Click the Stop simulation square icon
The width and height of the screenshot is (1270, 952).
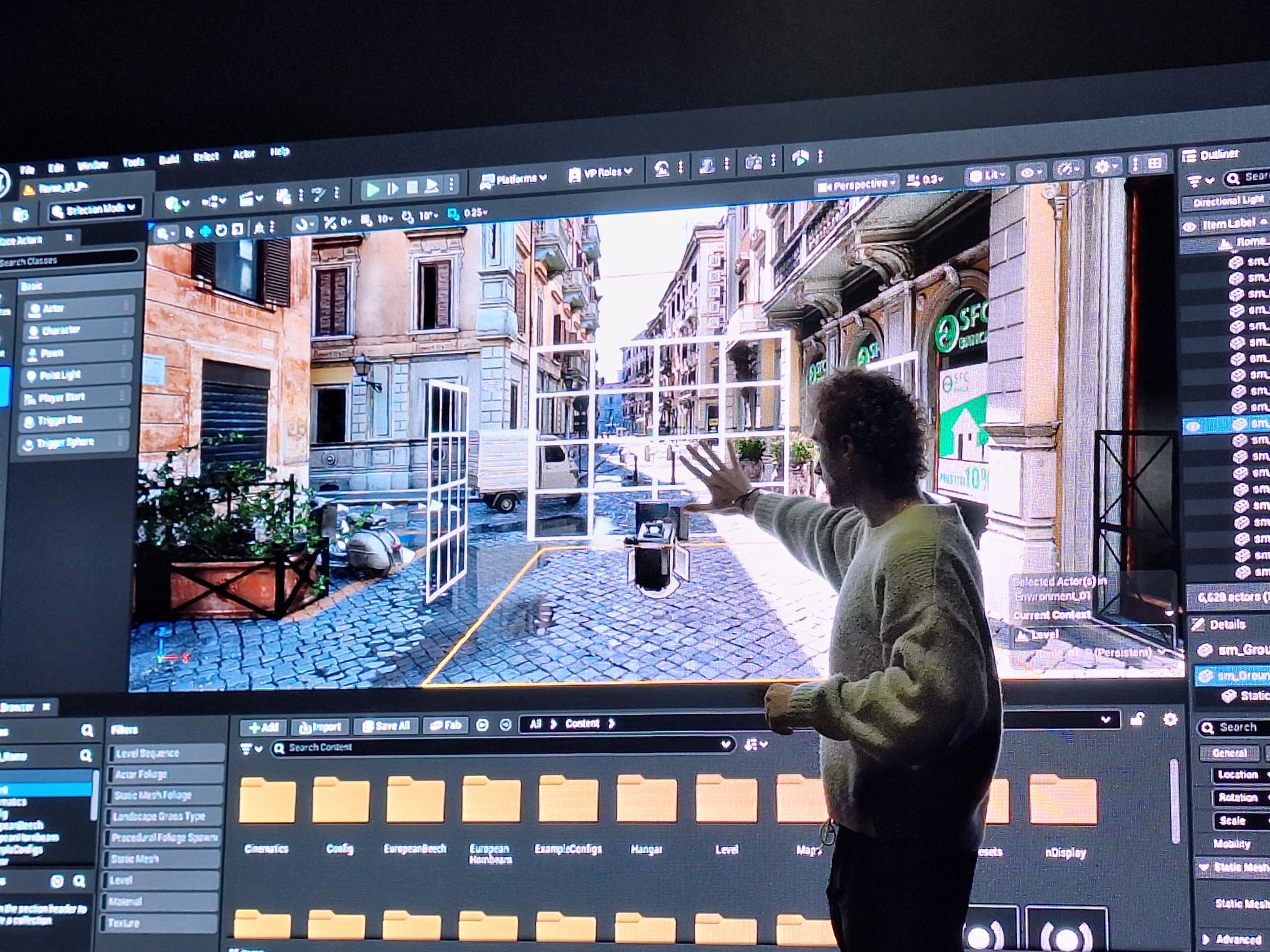pyautogui.click(x=412, y=187)
